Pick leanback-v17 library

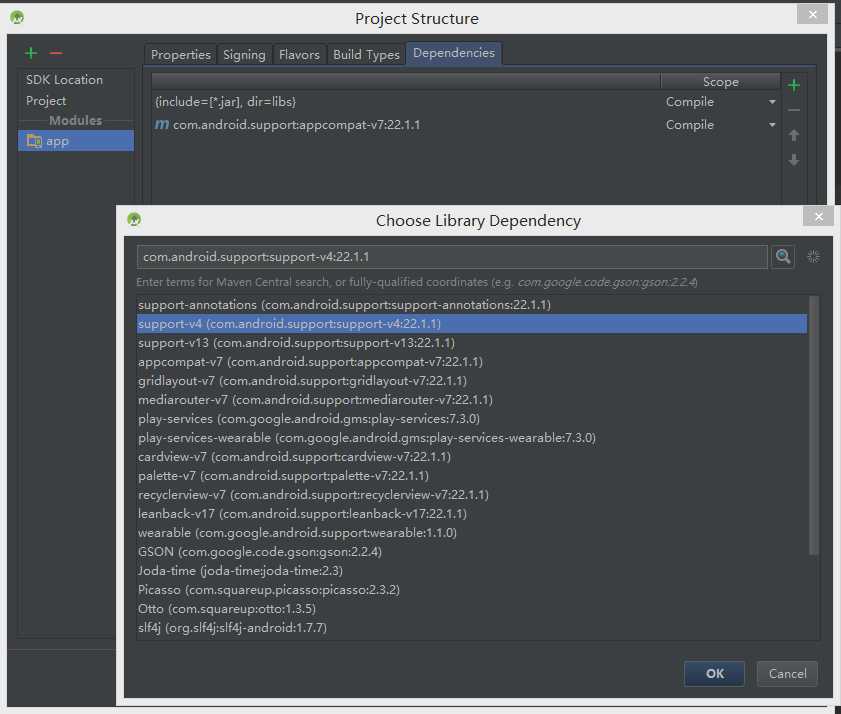pos(472,514)
